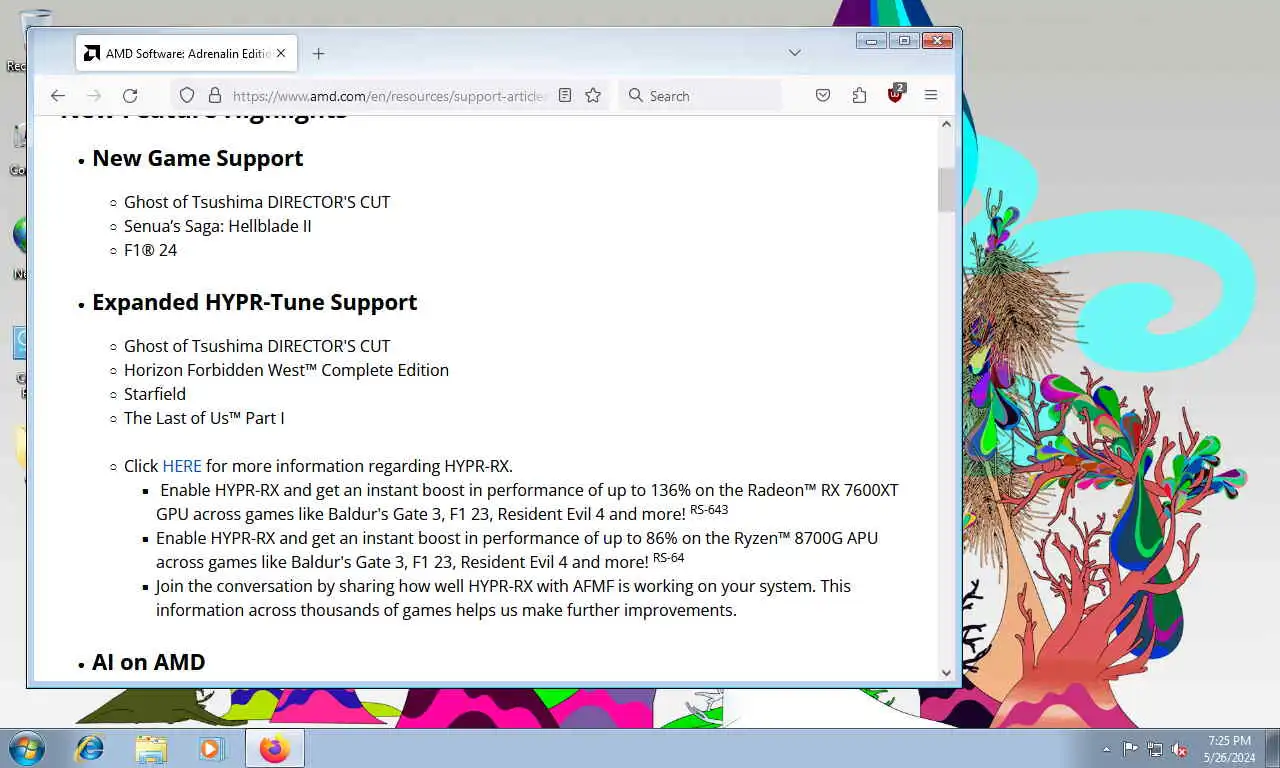The height and width of the screenshot is (768, 1280).
Task: Click 'Senua’s Saga: Hellblade II' text
Action: (x=218, y=226)
